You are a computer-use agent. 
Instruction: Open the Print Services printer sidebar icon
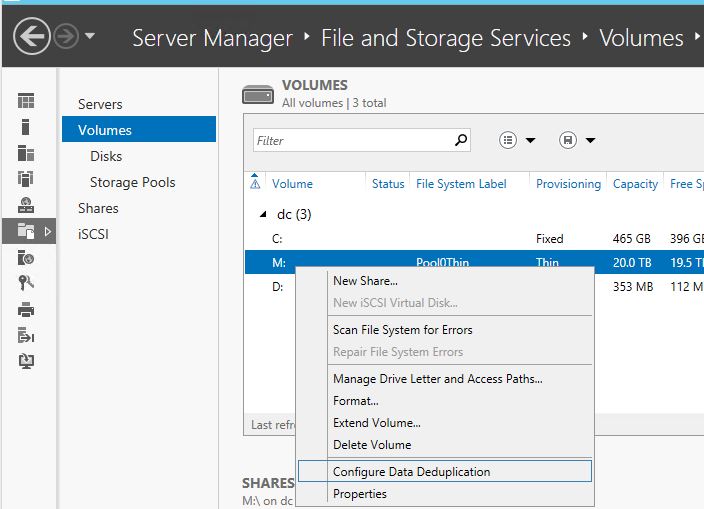pos(26,310)
